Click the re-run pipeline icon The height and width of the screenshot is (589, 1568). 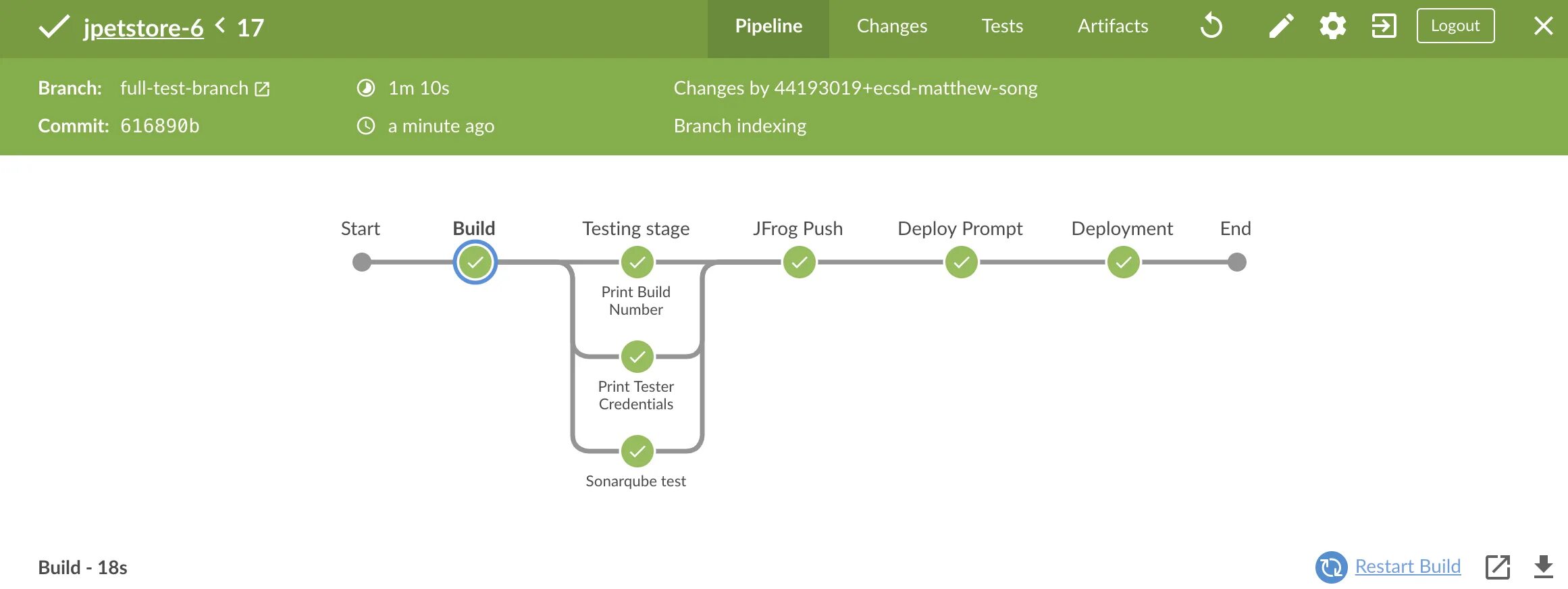click(x=1211, y=26)
